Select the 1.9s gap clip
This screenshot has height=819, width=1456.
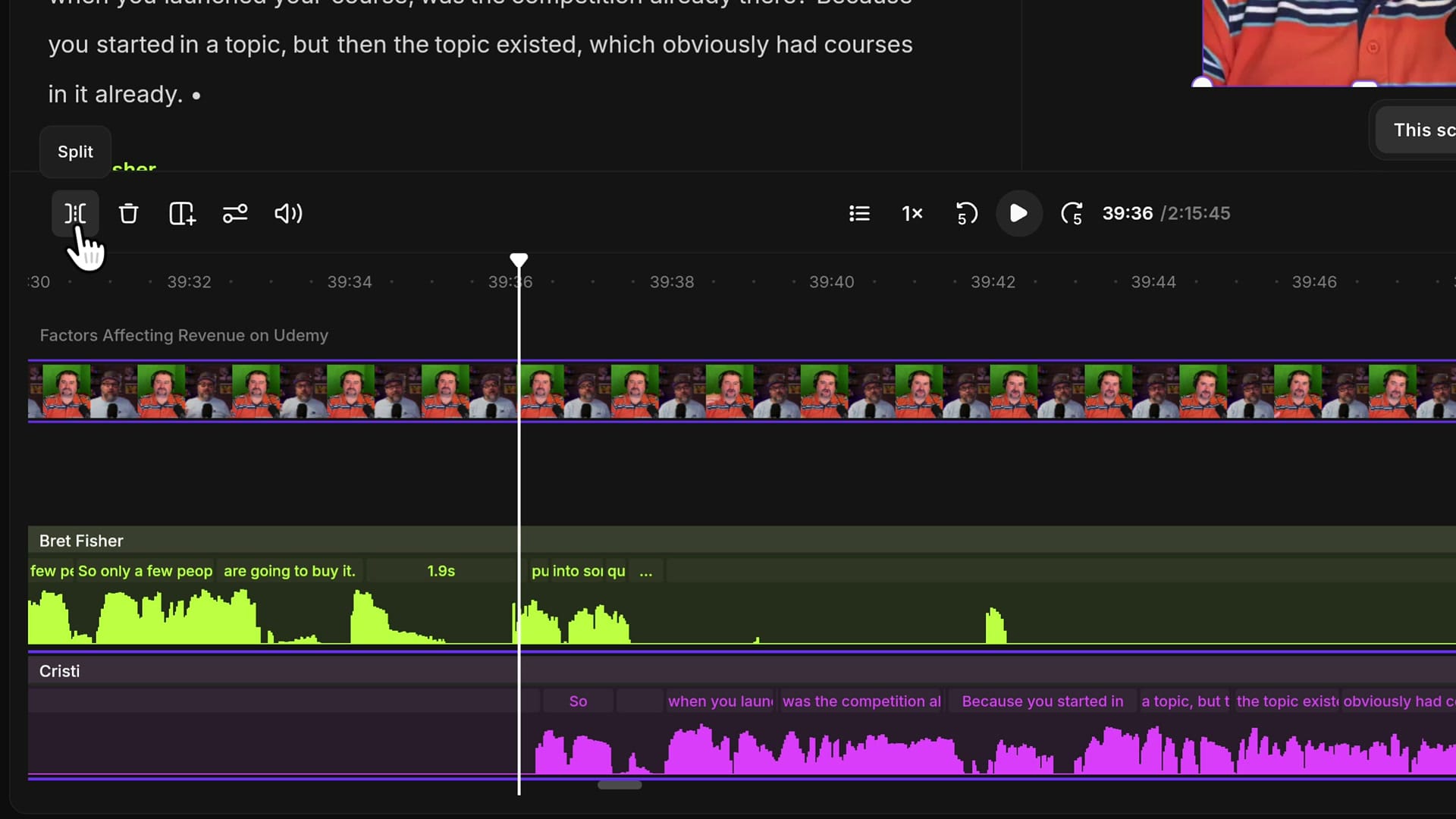[441, 571]
